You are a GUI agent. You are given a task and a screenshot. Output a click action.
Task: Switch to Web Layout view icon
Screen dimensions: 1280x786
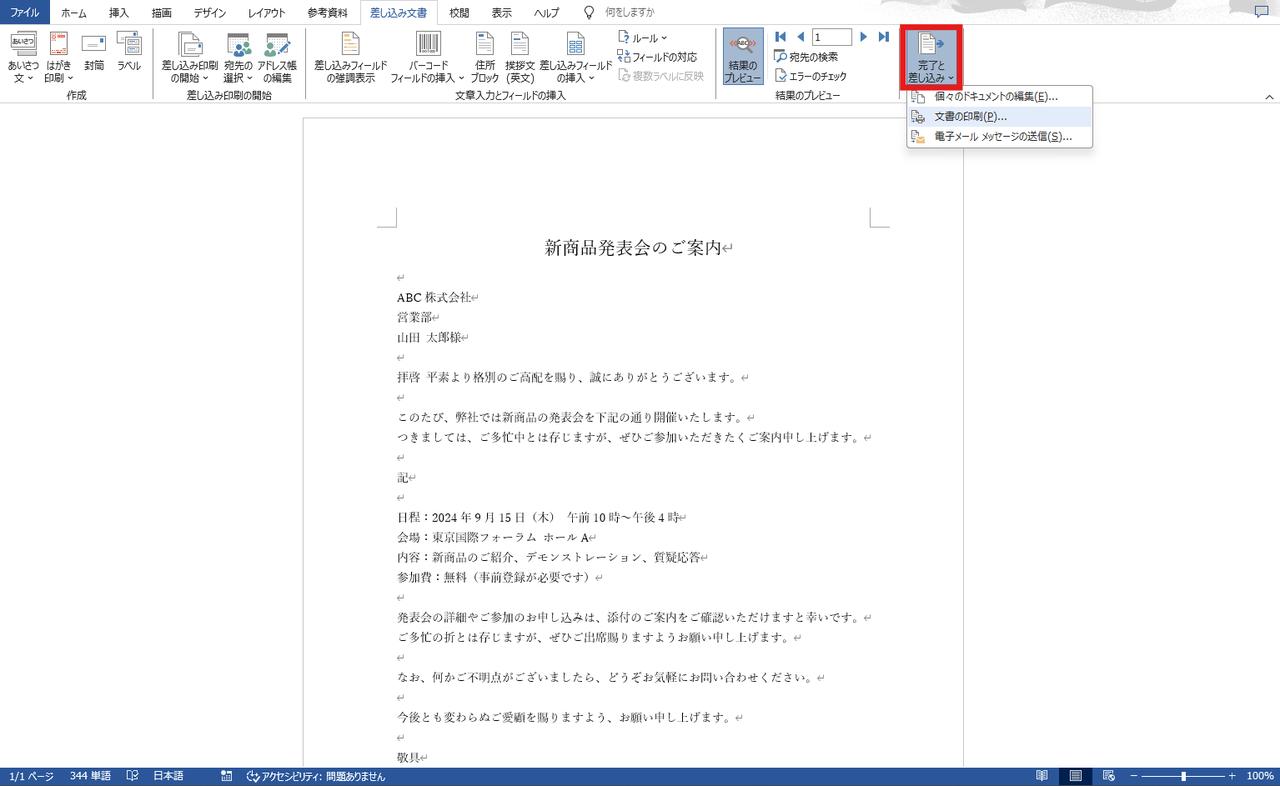[1108, 776]
